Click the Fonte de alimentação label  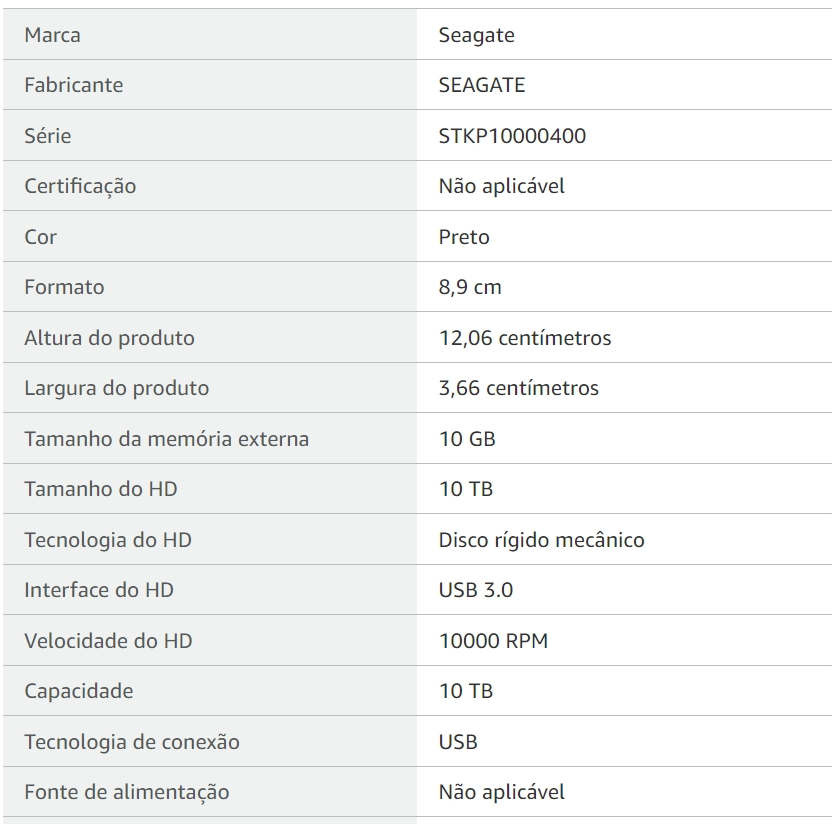(x=127, y=792)
